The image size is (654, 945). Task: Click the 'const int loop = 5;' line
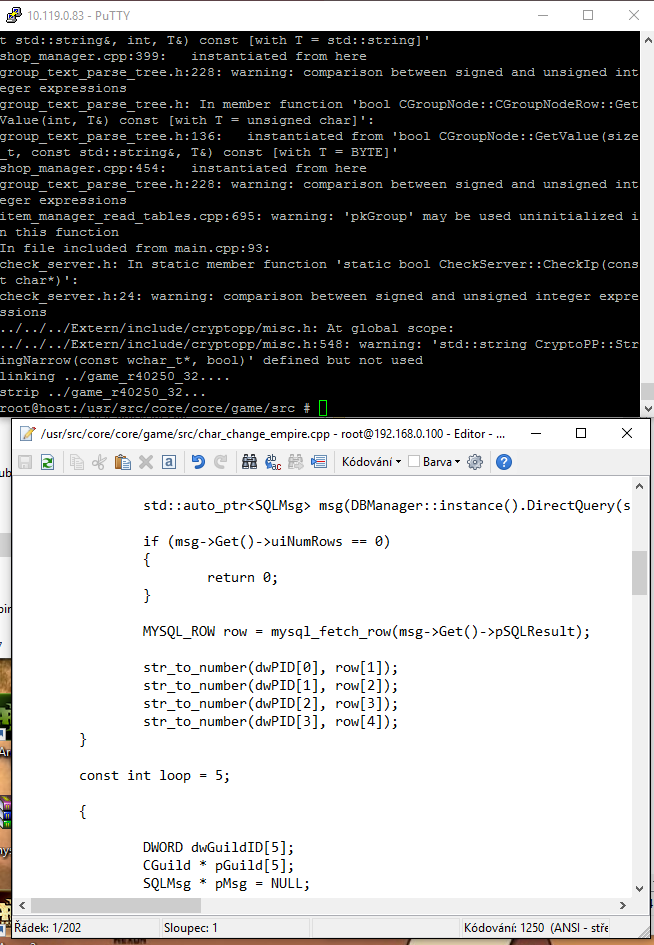tap(155, 776)
